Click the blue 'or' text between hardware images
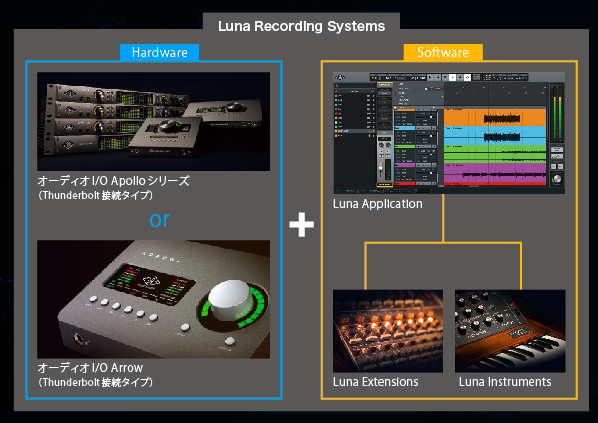Image resolution: width=598 pixels, height=423 pixels. [x=159, y=219]
